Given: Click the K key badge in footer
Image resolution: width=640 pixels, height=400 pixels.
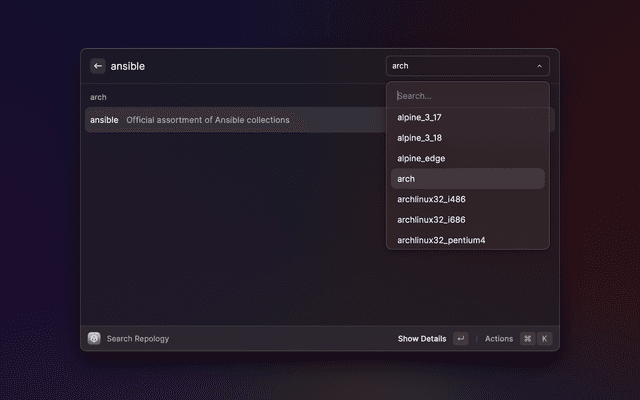Looking at the screenshot, I should point(545,339).
